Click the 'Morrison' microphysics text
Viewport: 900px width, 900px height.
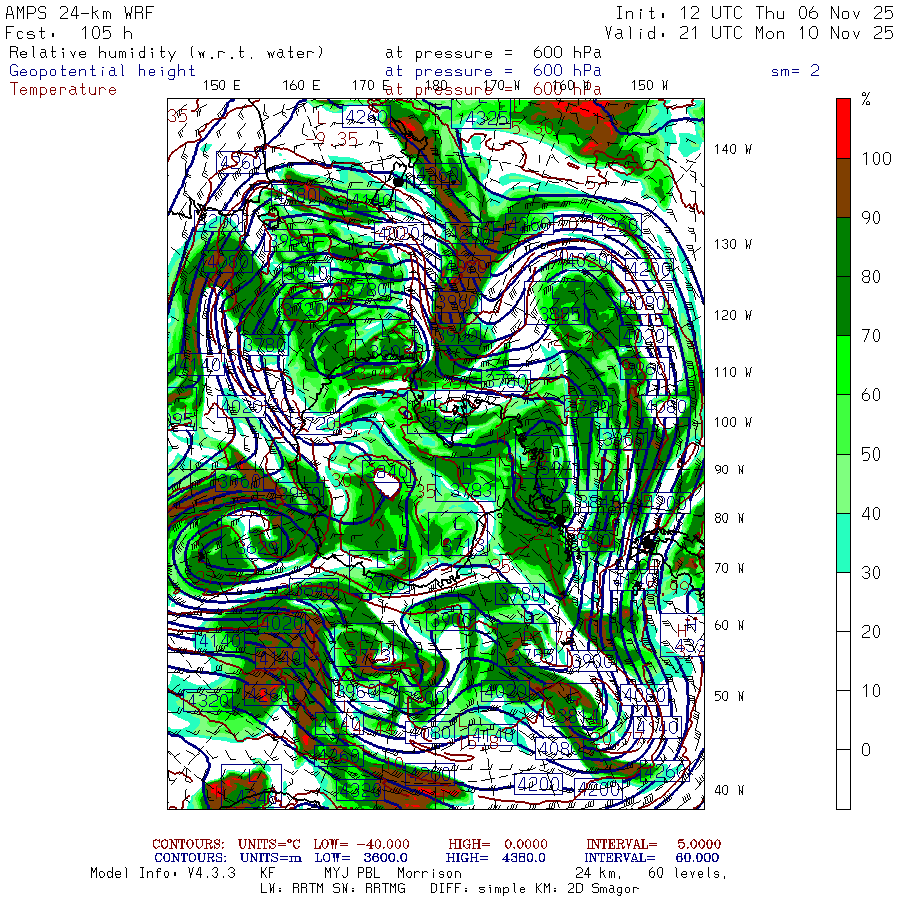429,873
